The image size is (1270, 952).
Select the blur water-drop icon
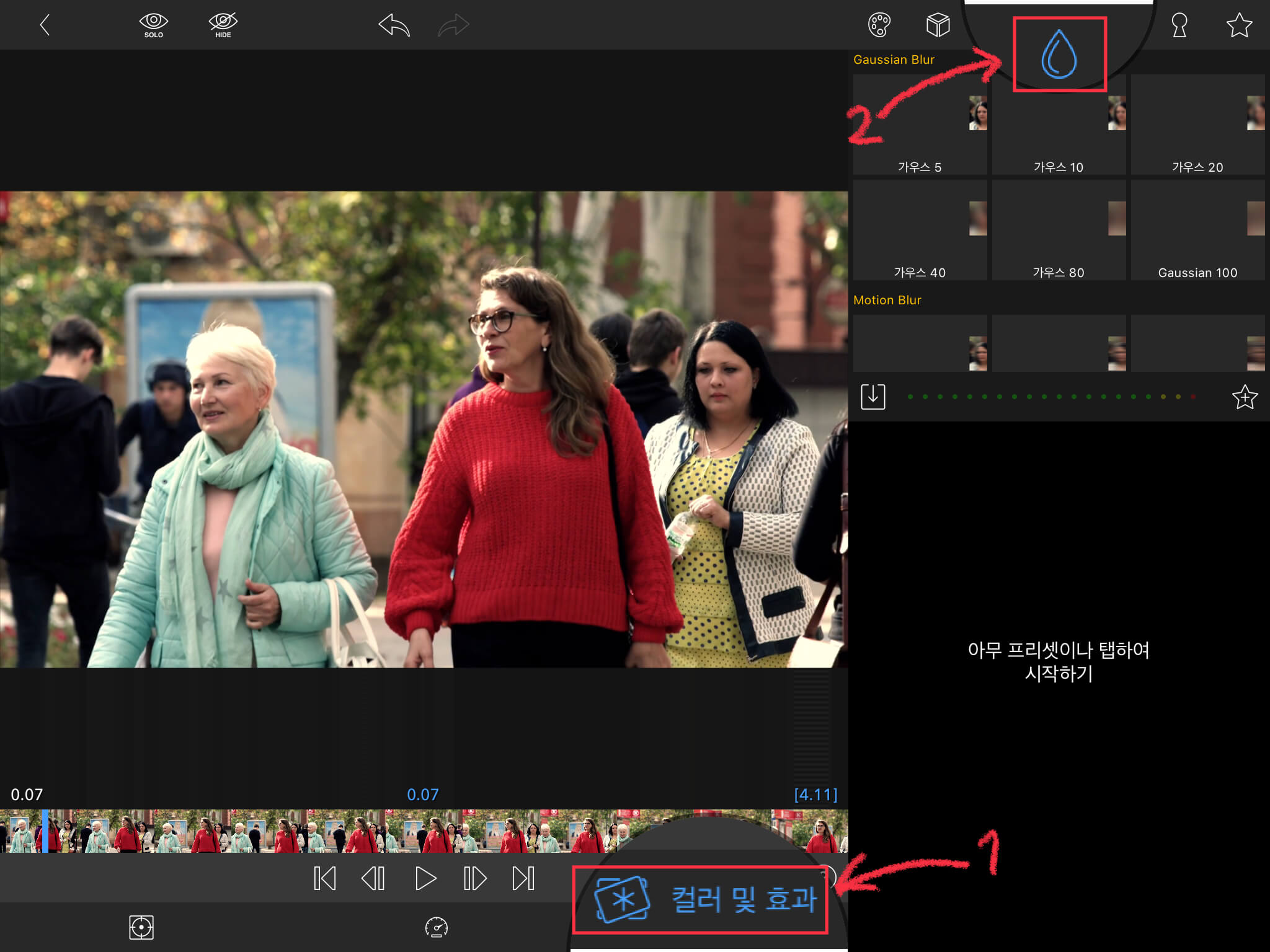tap(1059, 55)
